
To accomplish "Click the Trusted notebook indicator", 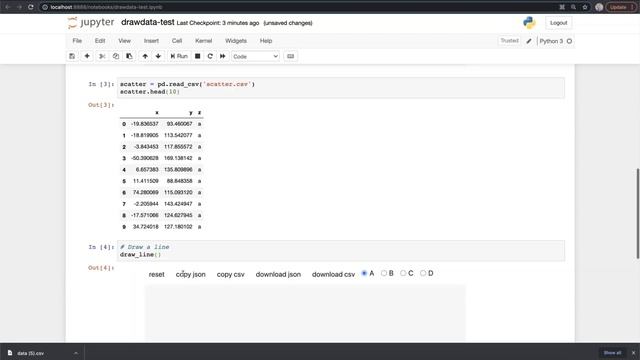I will [509, 41].
